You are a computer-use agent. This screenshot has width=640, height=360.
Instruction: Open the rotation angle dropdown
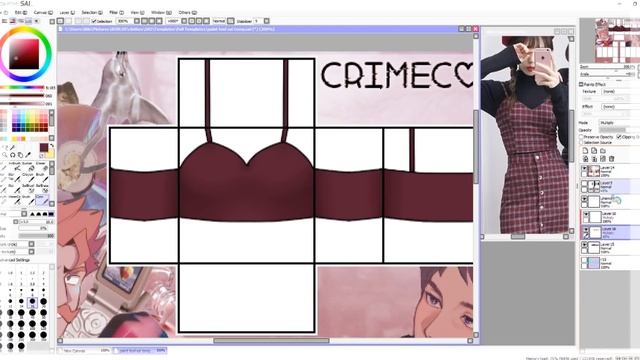coord(184,21)
